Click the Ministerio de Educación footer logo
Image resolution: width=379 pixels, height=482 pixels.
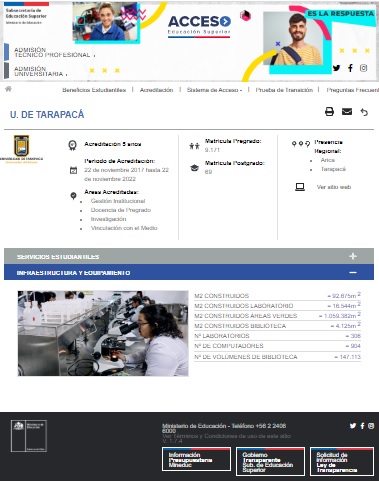tap(29, 436)
